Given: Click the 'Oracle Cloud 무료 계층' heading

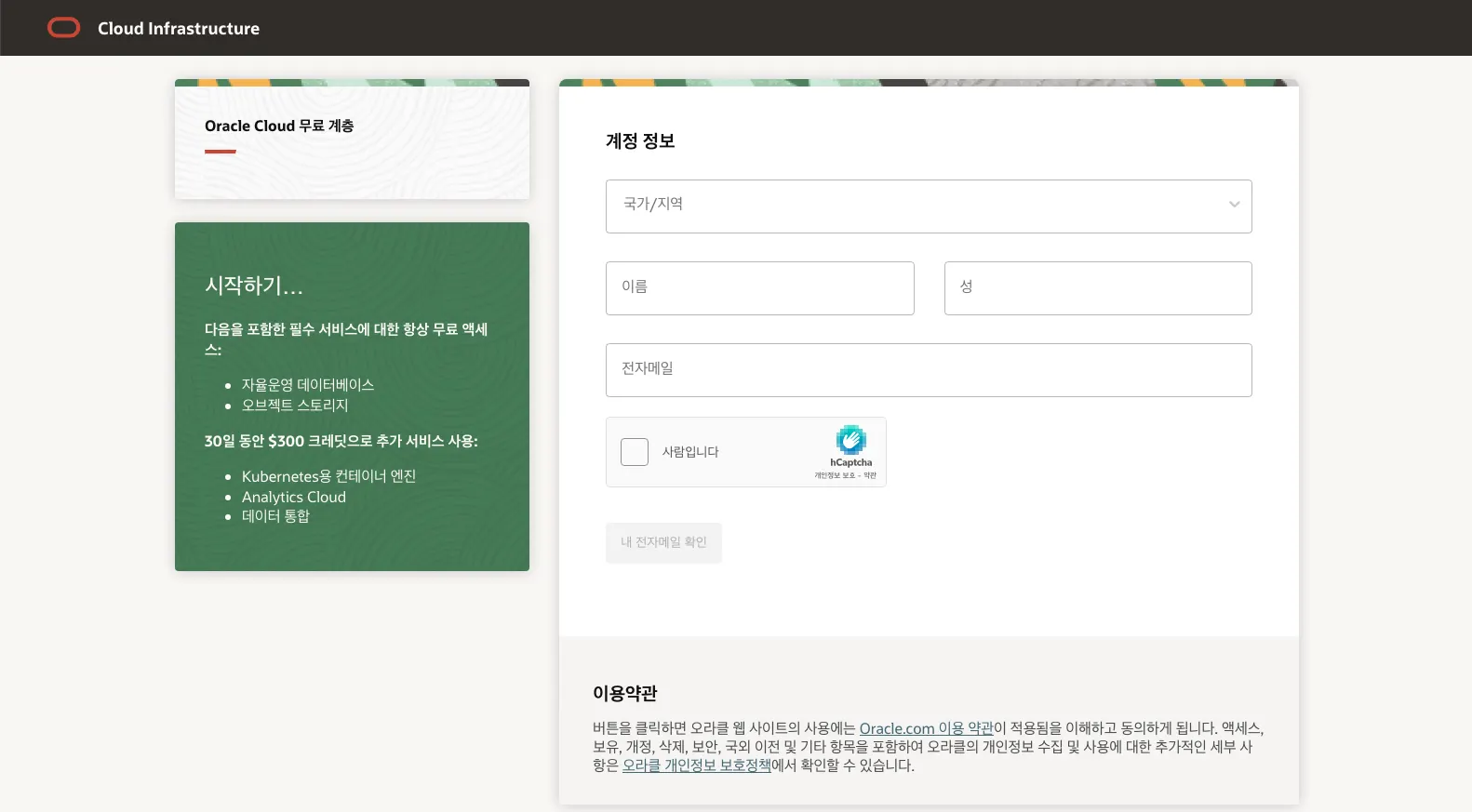Looking at the screenshot, I should (279, 126).
